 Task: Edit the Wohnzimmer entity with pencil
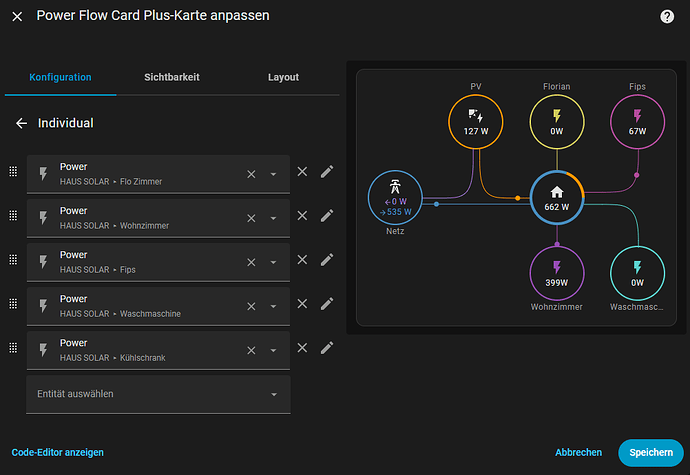coord(326,216)
